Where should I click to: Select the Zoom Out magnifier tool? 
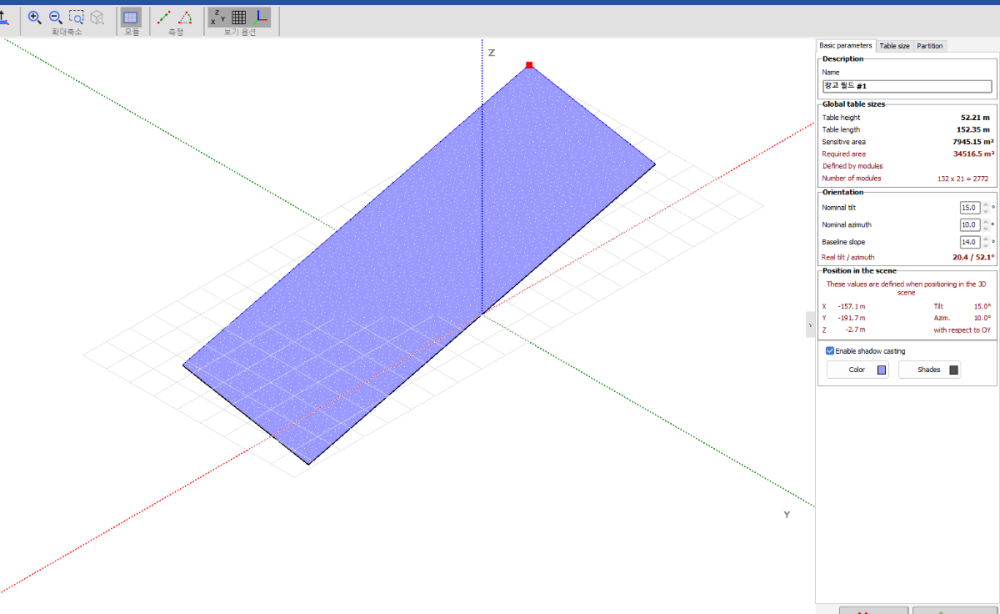point(55,16)
